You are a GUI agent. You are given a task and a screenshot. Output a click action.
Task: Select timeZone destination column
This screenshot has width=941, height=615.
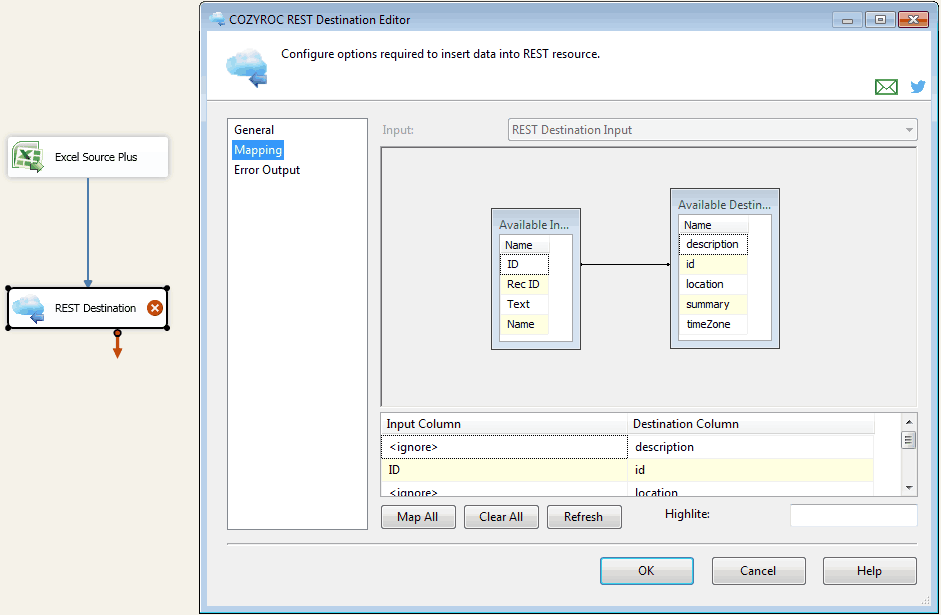pyautogui.click(x=713, y=324)
